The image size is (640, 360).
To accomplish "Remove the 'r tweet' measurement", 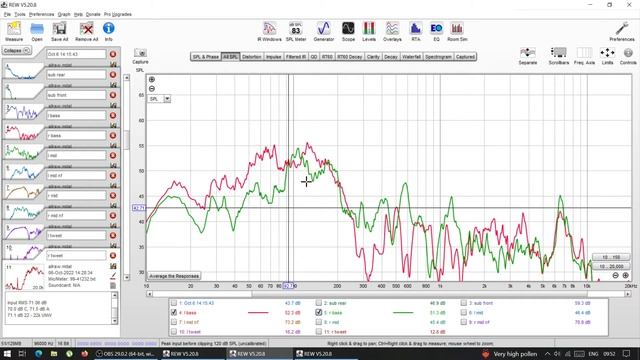I will coord(113,256).
